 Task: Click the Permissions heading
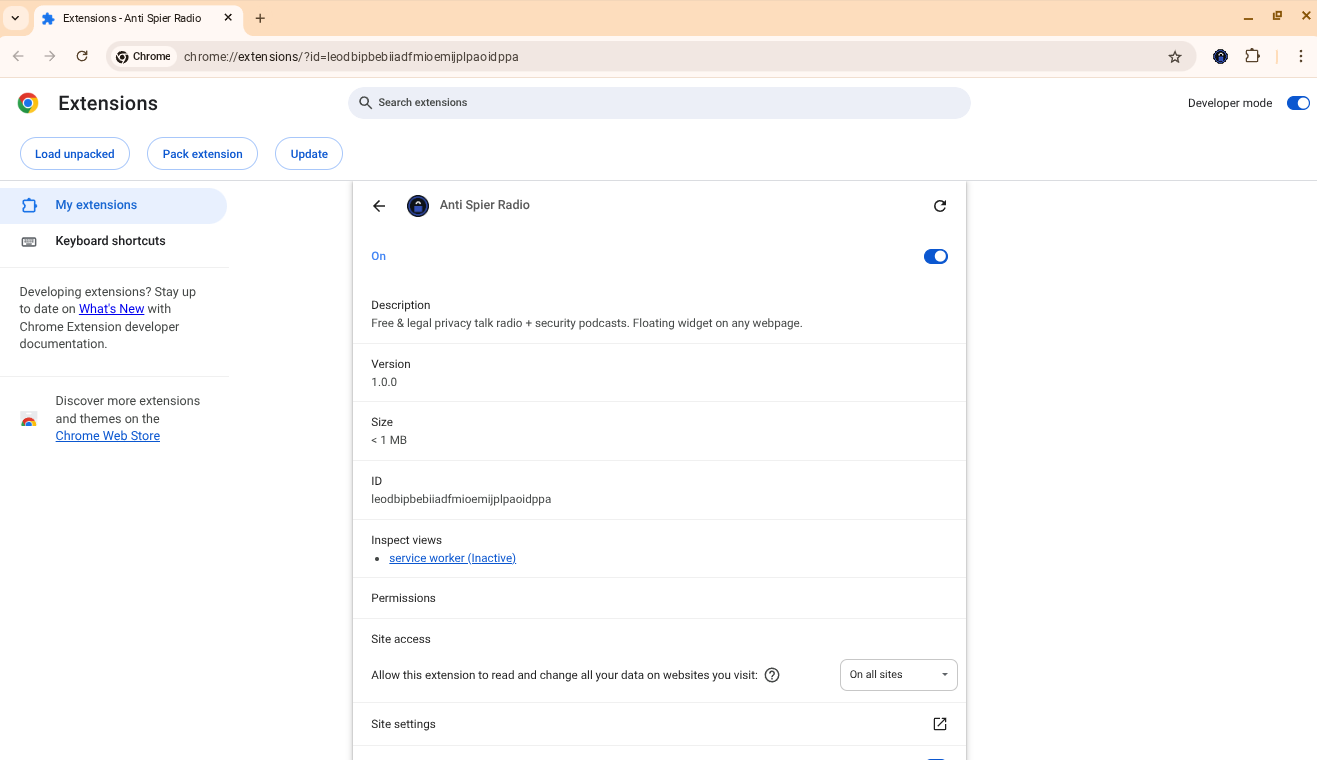pyautogui.click(x=403, y=598)
